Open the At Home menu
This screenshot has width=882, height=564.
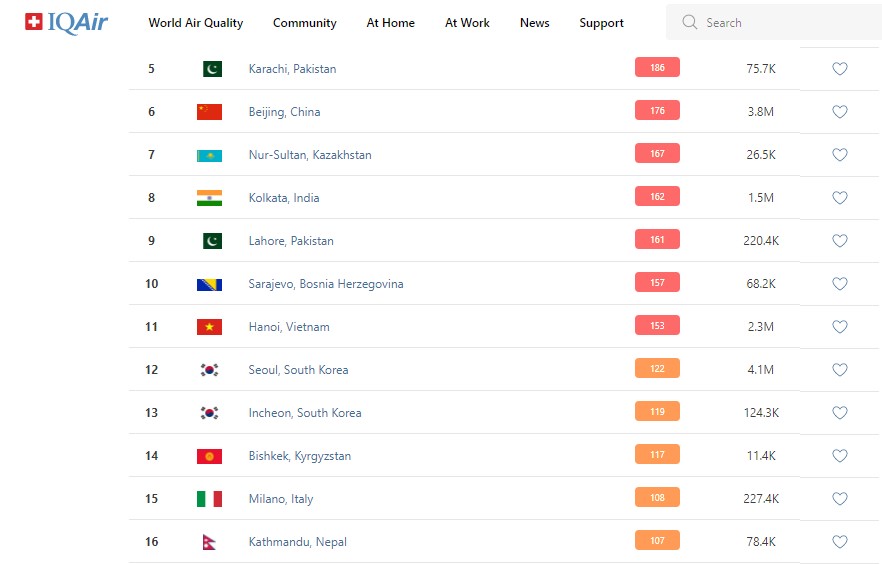coord(391,23)
